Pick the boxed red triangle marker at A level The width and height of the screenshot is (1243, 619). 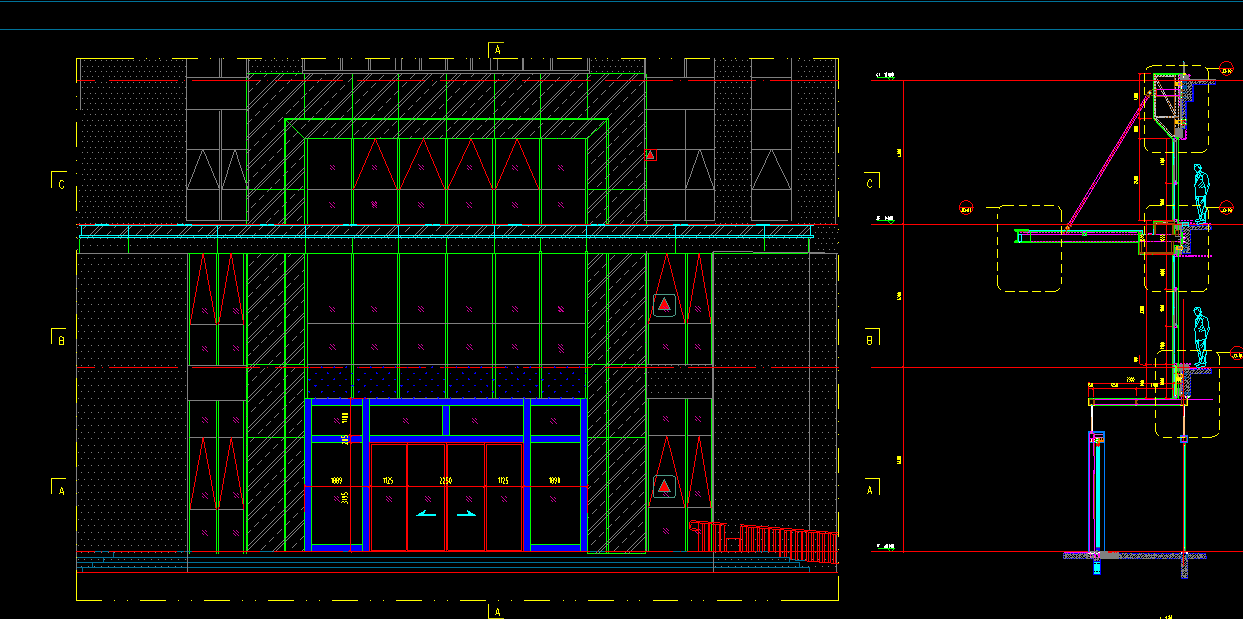click(x=664, y=487)
